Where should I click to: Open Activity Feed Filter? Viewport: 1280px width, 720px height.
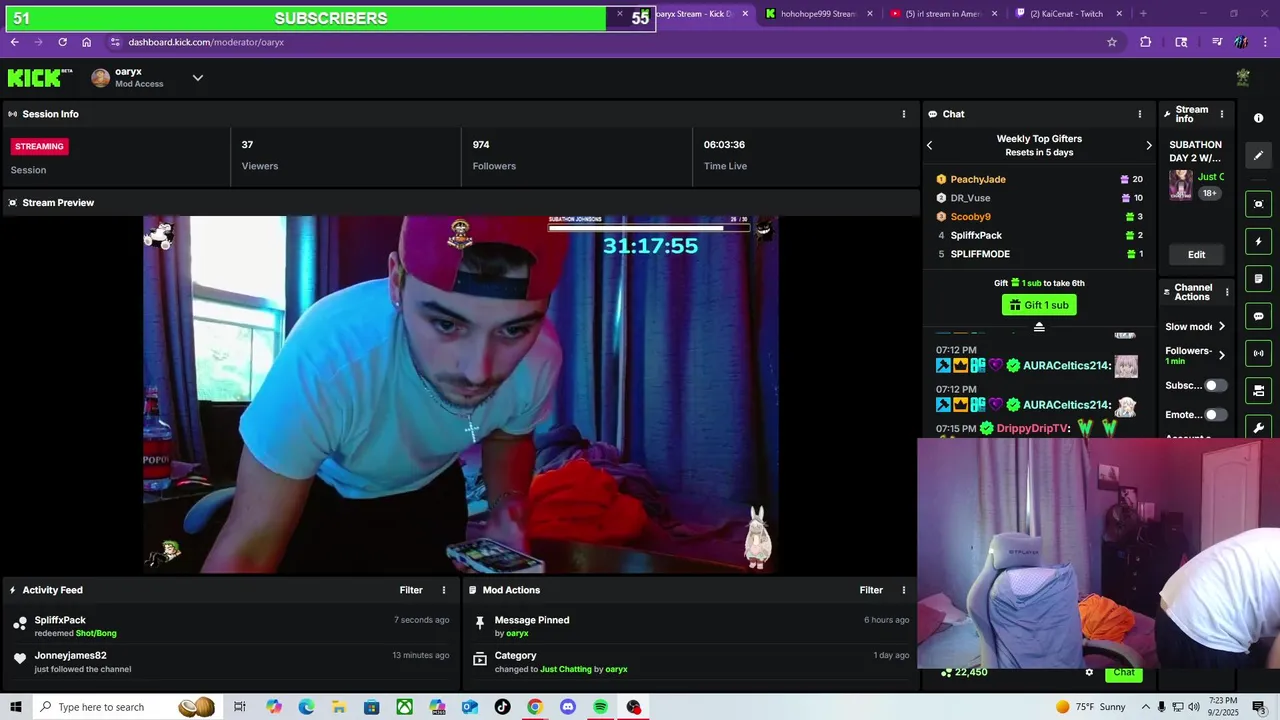[411, 590]
